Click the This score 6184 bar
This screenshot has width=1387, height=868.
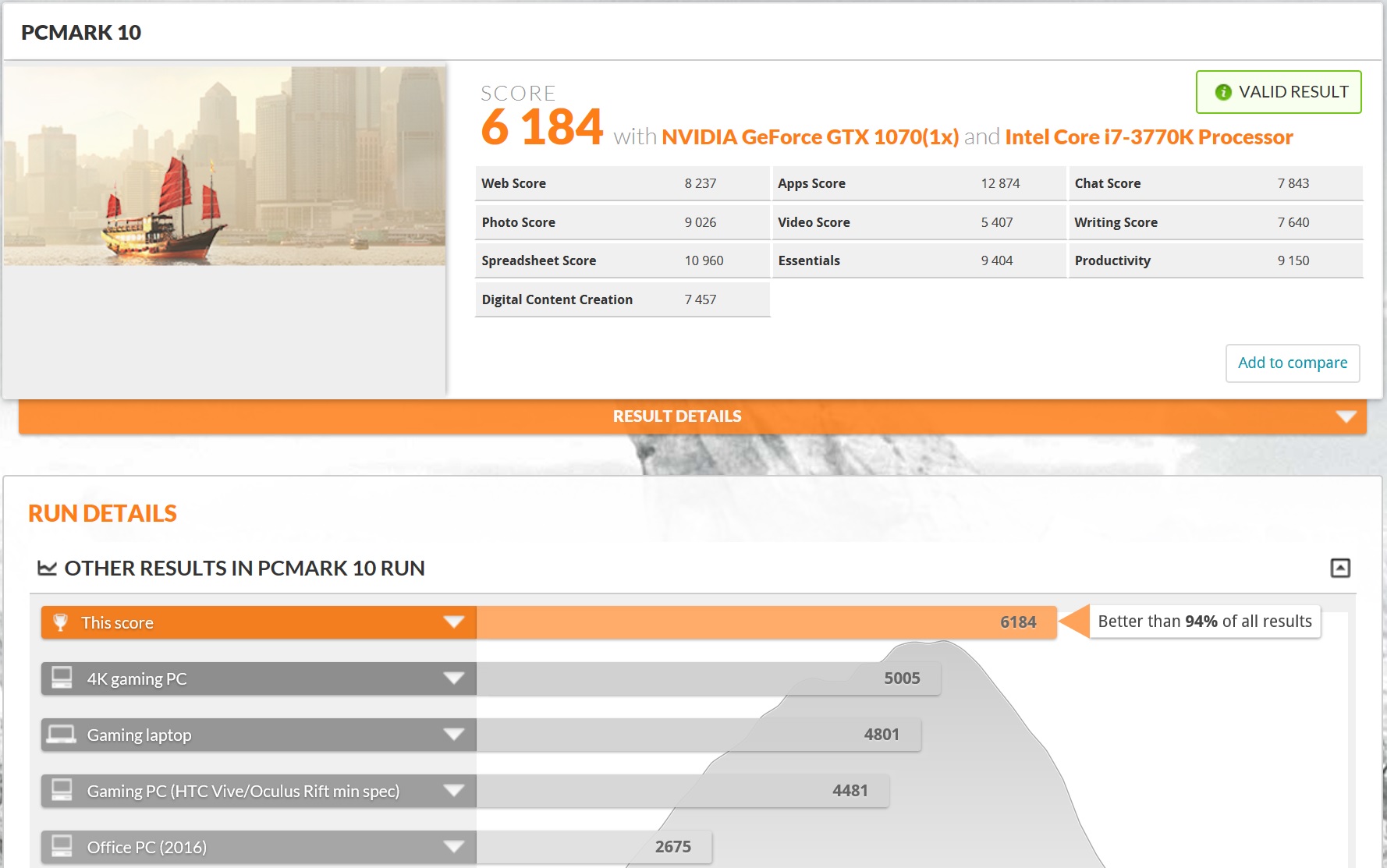(x=766, y=622)
